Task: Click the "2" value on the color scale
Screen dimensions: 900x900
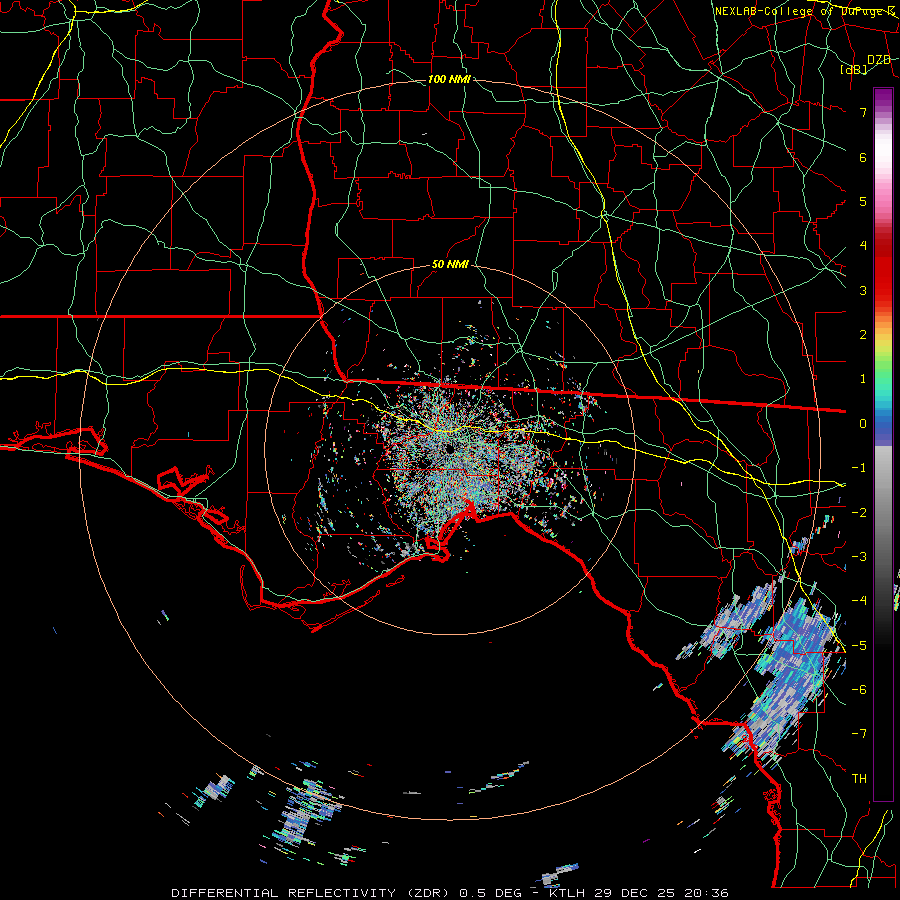Action: 863,335
